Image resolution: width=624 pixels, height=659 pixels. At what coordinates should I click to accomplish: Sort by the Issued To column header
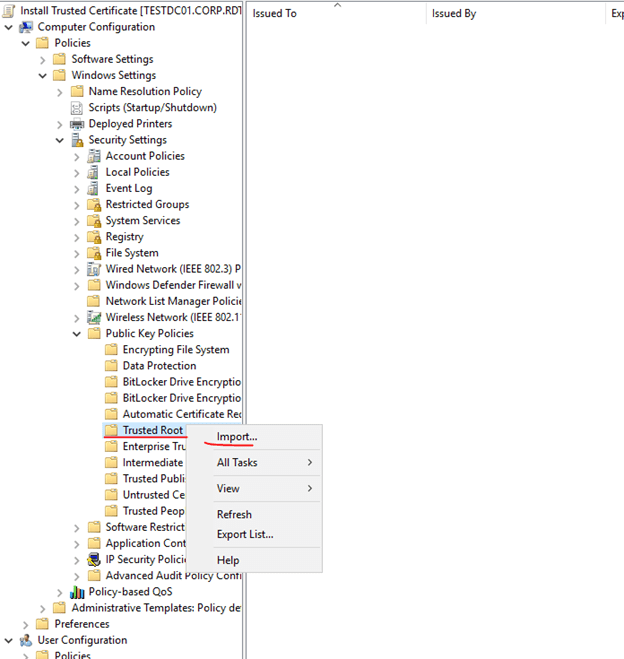point(275,14)
